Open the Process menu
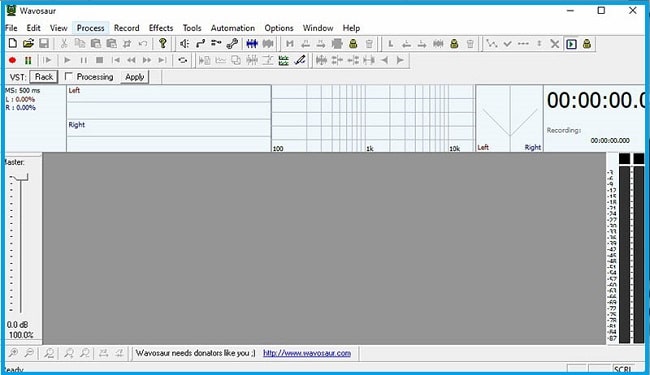The image size is (650, 375). pyautogui.click(x=90, y=28)
